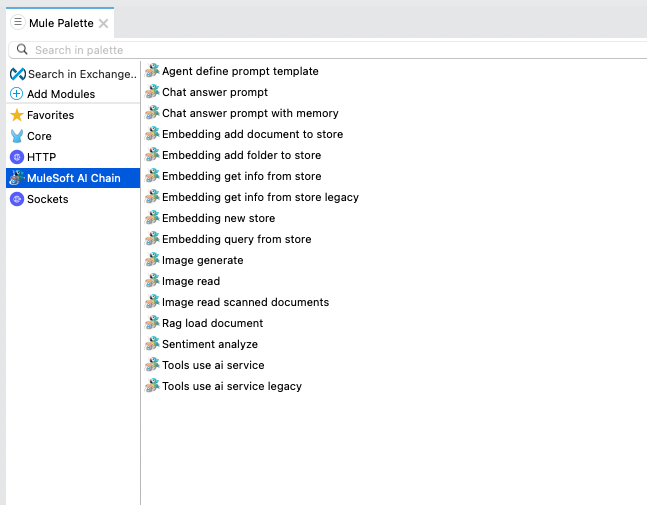Click the Exchange logo icon
The height and width of the screenshot is (505, 647).
(18, 74)
